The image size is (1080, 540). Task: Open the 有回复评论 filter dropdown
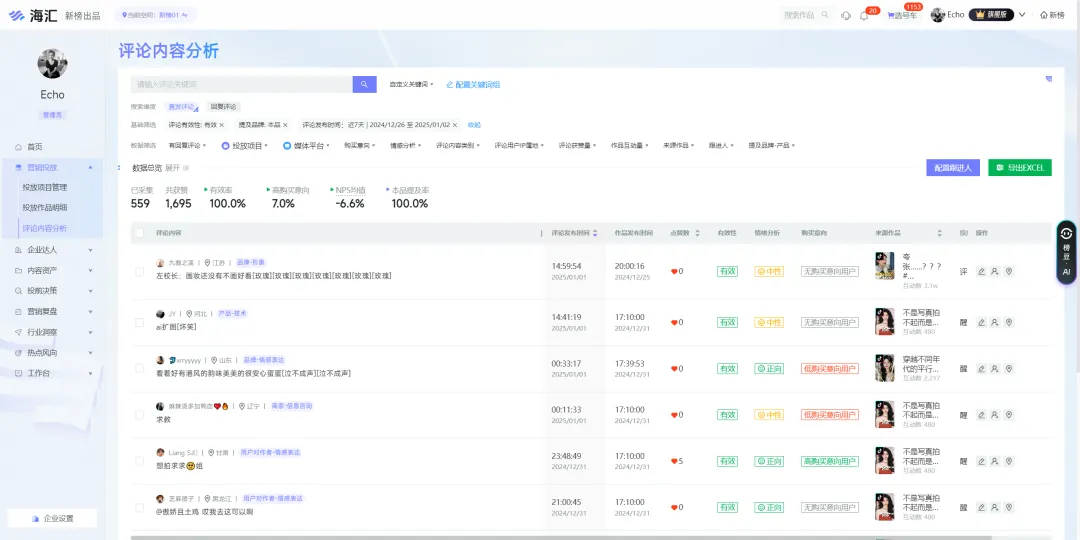tap(187, 145)
